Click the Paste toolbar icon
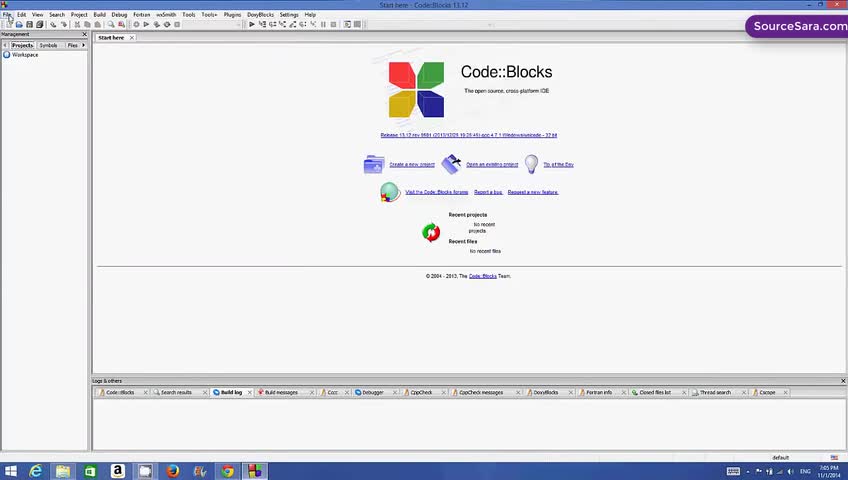Viewport: 848px width, 480px height. coord(97,24)
